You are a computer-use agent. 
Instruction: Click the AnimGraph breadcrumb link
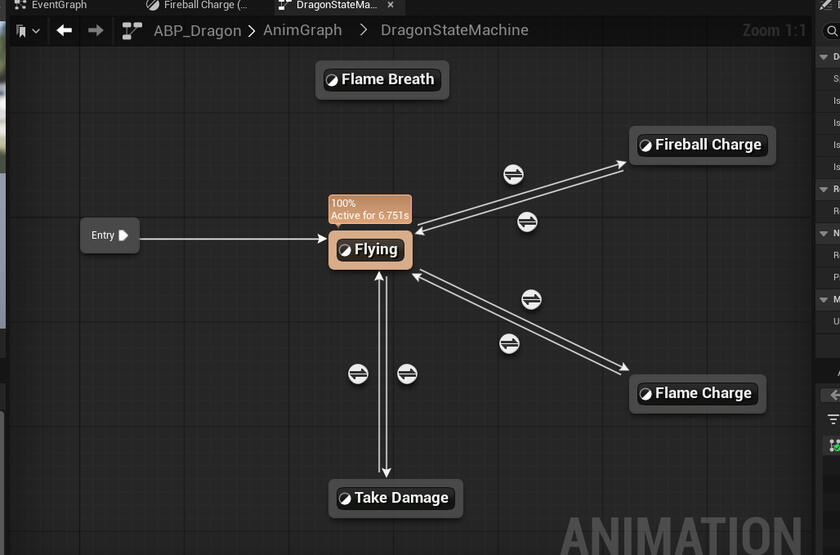click(302, 31)
